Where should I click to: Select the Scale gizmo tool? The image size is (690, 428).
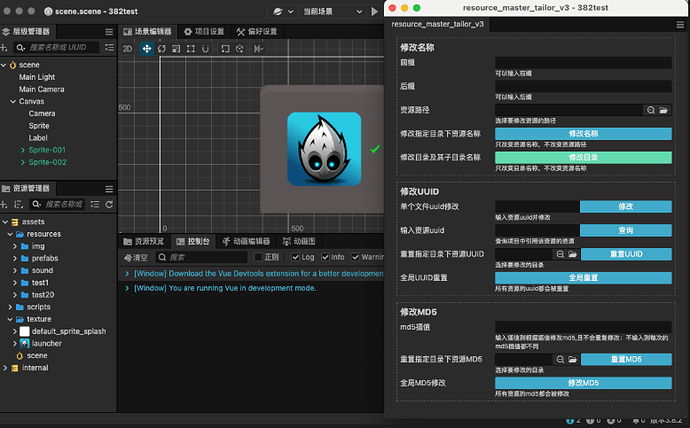point(176,49)
